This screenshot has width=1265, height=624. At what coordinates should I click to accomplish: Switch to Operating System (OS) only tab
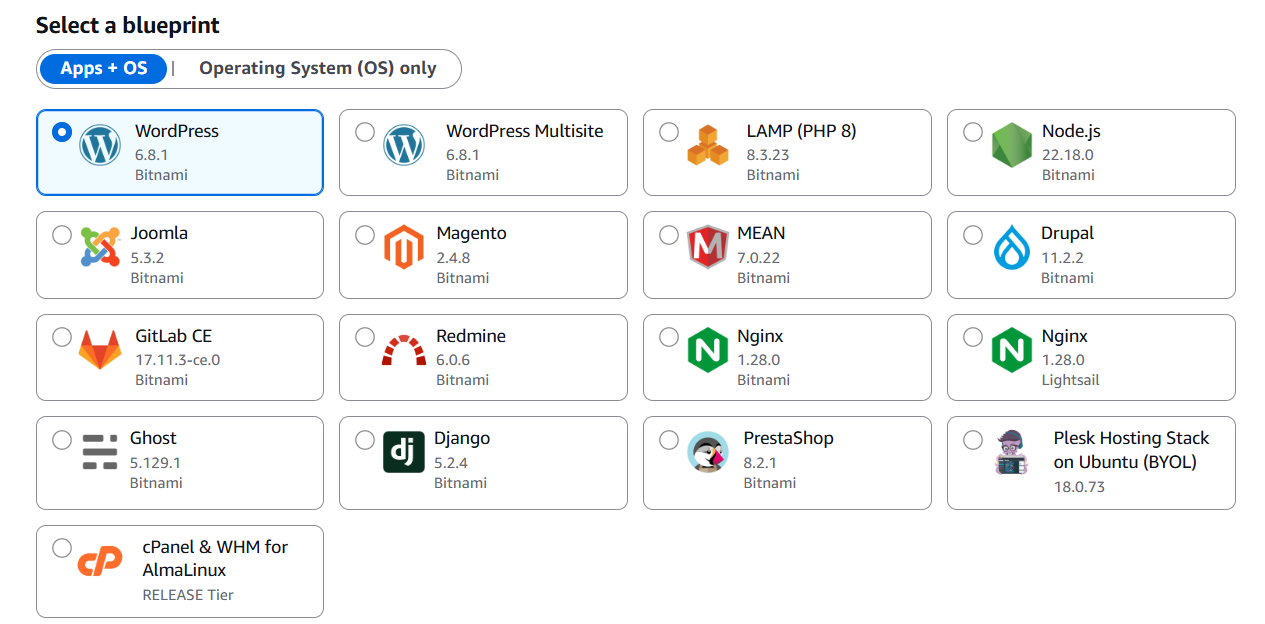click(318, 69)
